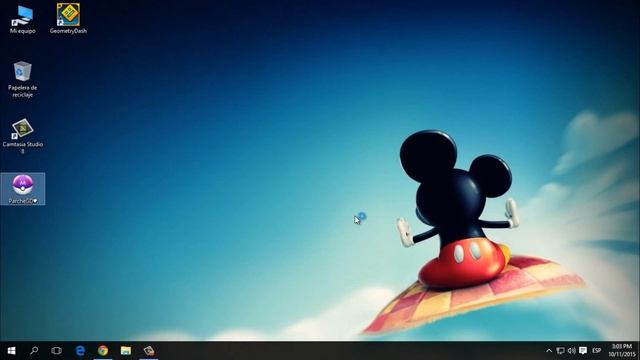This screenshot has height=360, width=640.
Task: Switch to the Camtasia taskbar app
Action: [149, 351]
